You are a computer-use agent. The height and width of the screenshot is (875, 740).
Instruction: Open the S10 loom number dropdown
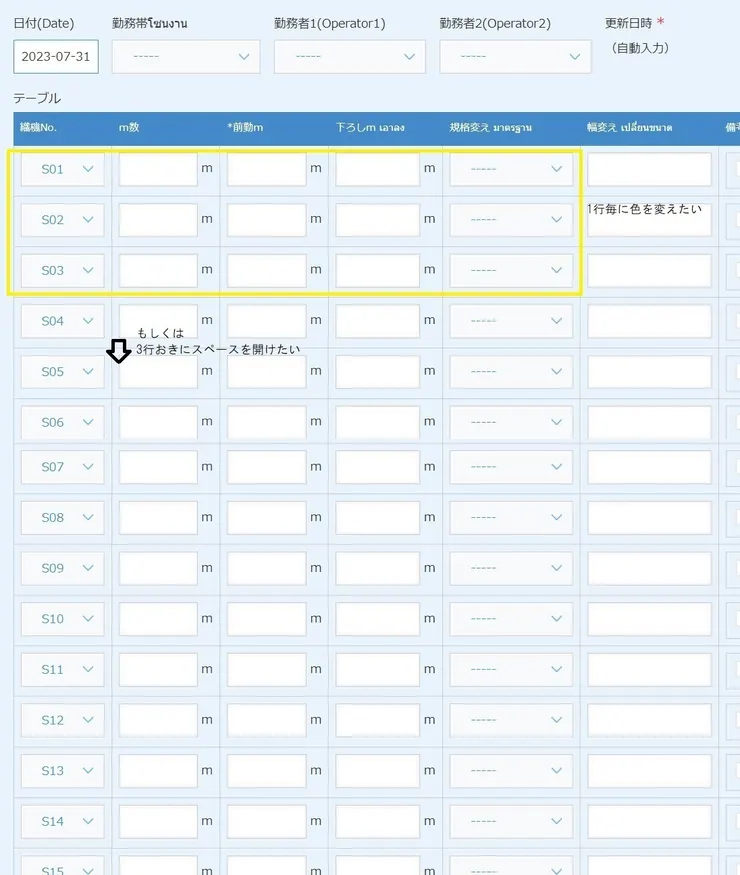(62, 619)
